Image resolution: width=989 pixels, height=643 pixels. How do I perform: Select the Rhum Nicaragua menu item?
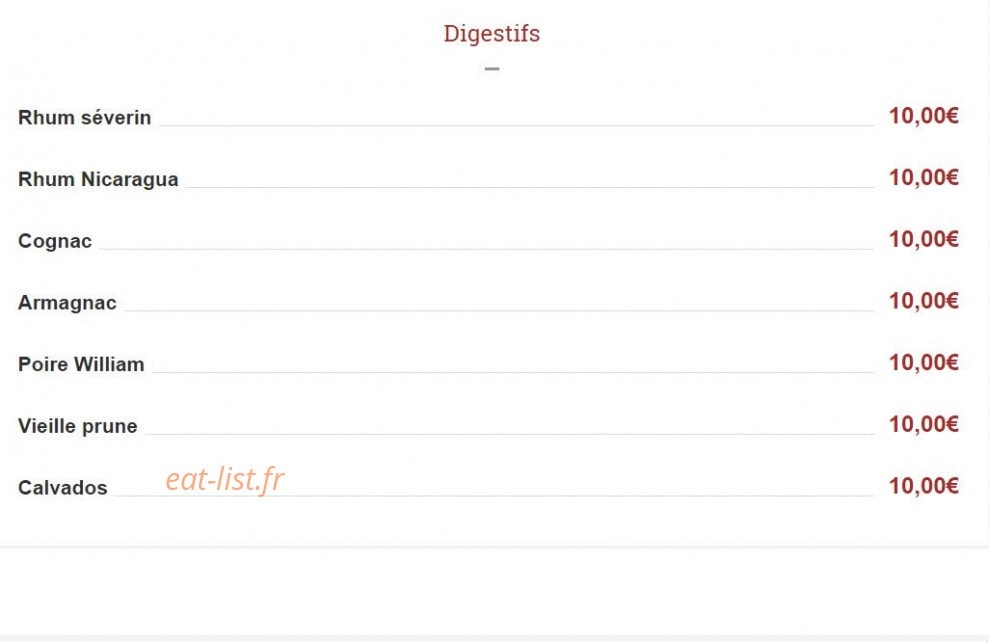[98, 179]
